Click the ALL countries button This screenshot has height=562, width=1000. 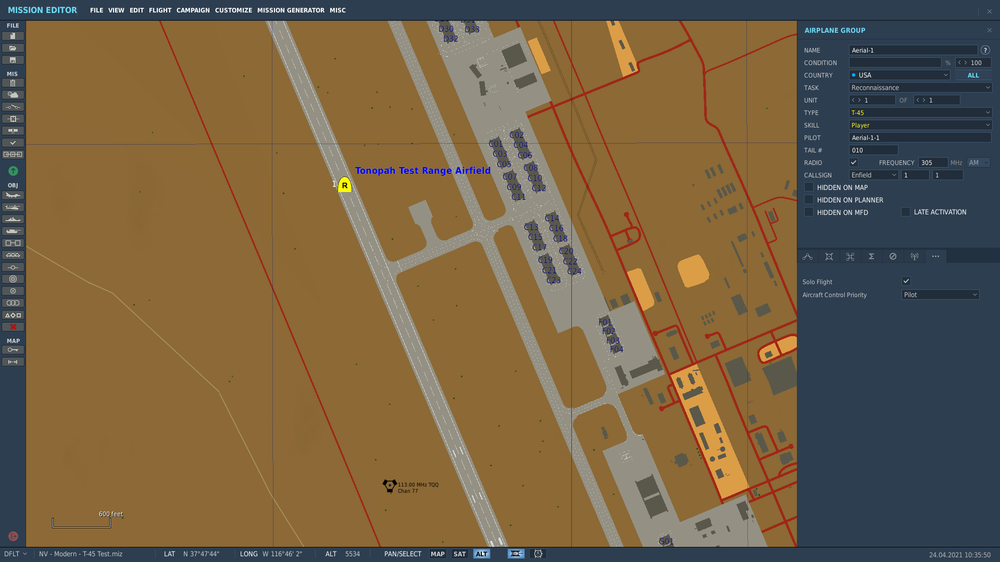(x=973, y=75)
